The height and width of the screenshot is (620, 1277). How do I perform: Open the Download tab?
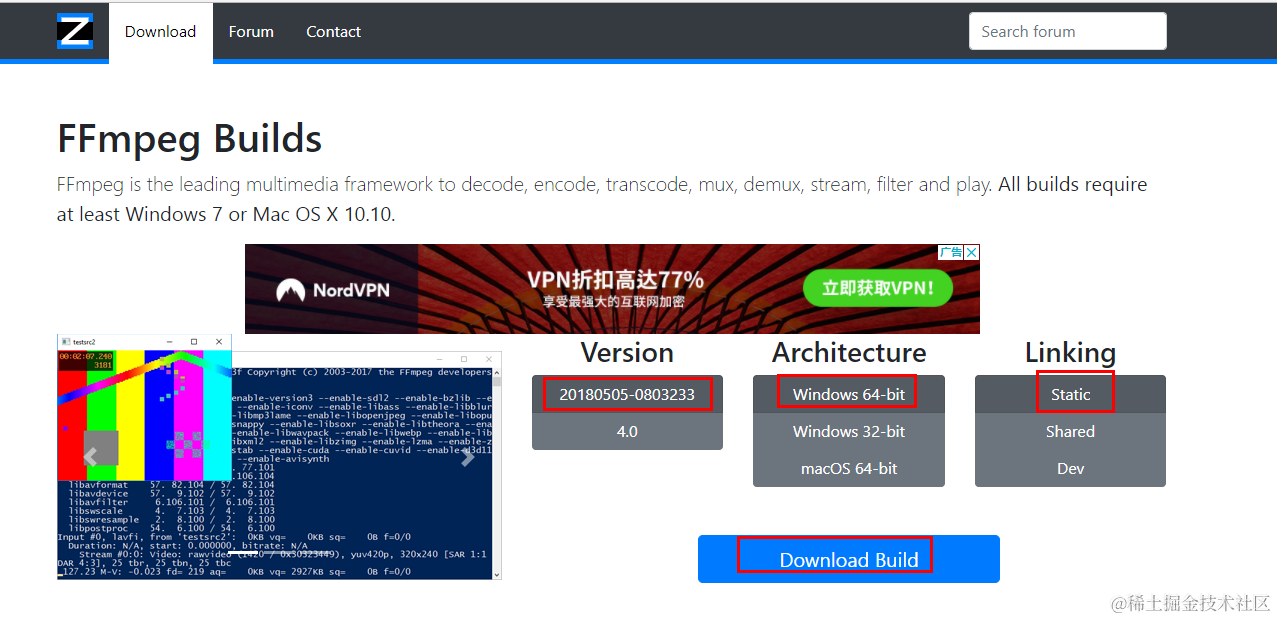[160, 32]
